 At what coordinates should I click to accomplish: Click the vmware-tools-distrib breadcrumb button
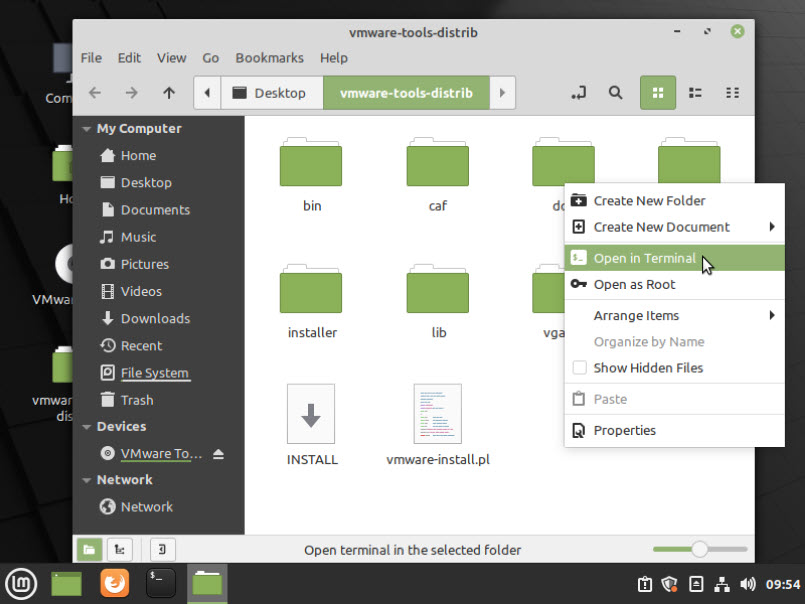406,93
